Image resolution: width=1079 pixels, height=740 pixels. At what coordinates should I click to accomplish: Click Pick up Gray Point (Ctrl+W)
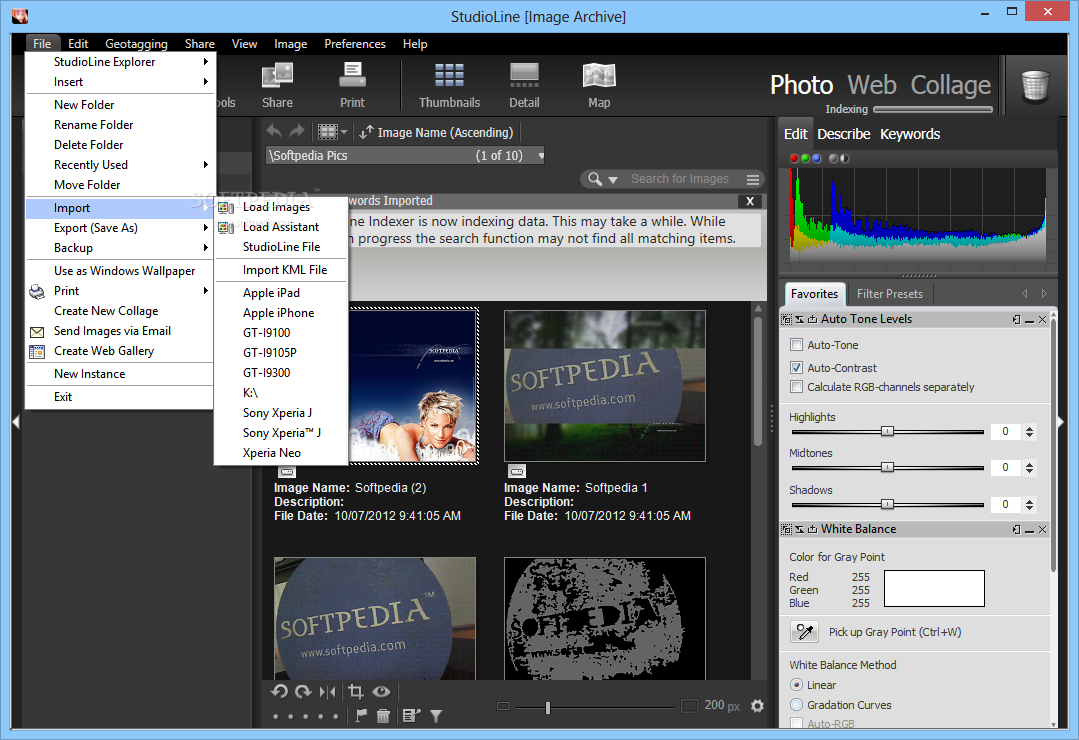pos(895,632)
